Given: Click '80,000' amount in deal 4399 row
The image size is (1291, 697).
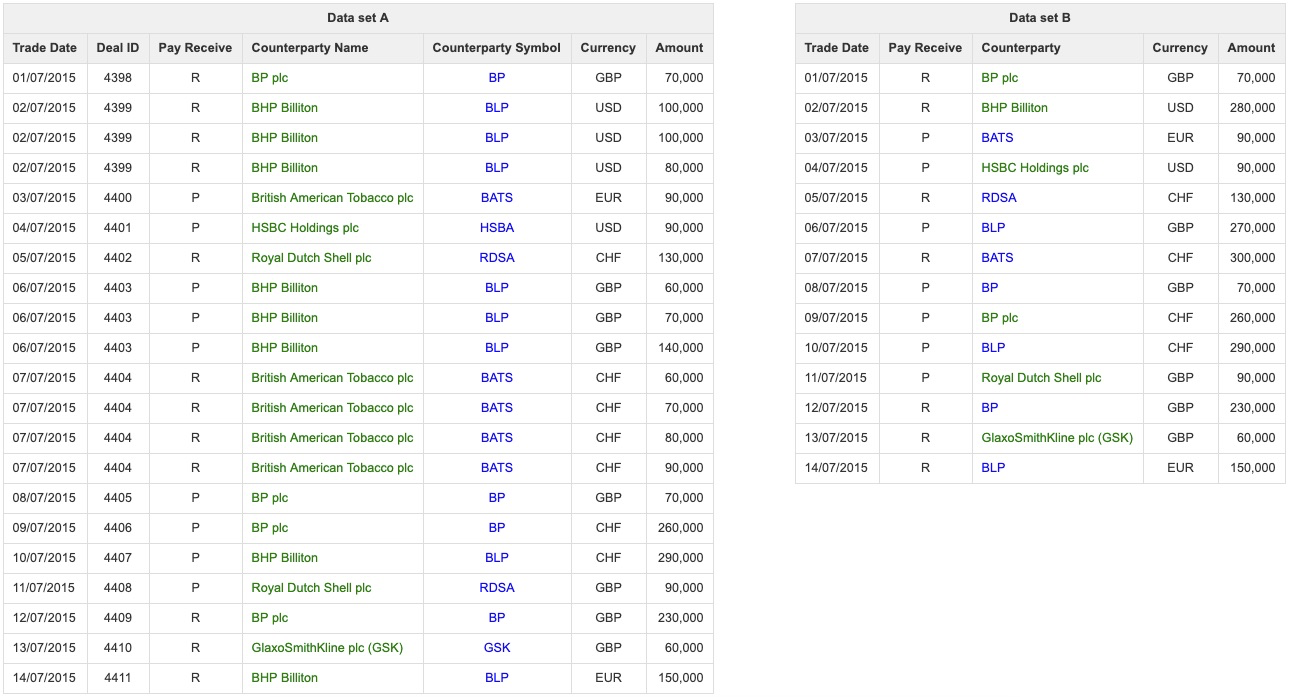Looking at the screenshot, I should pos(684,168).
